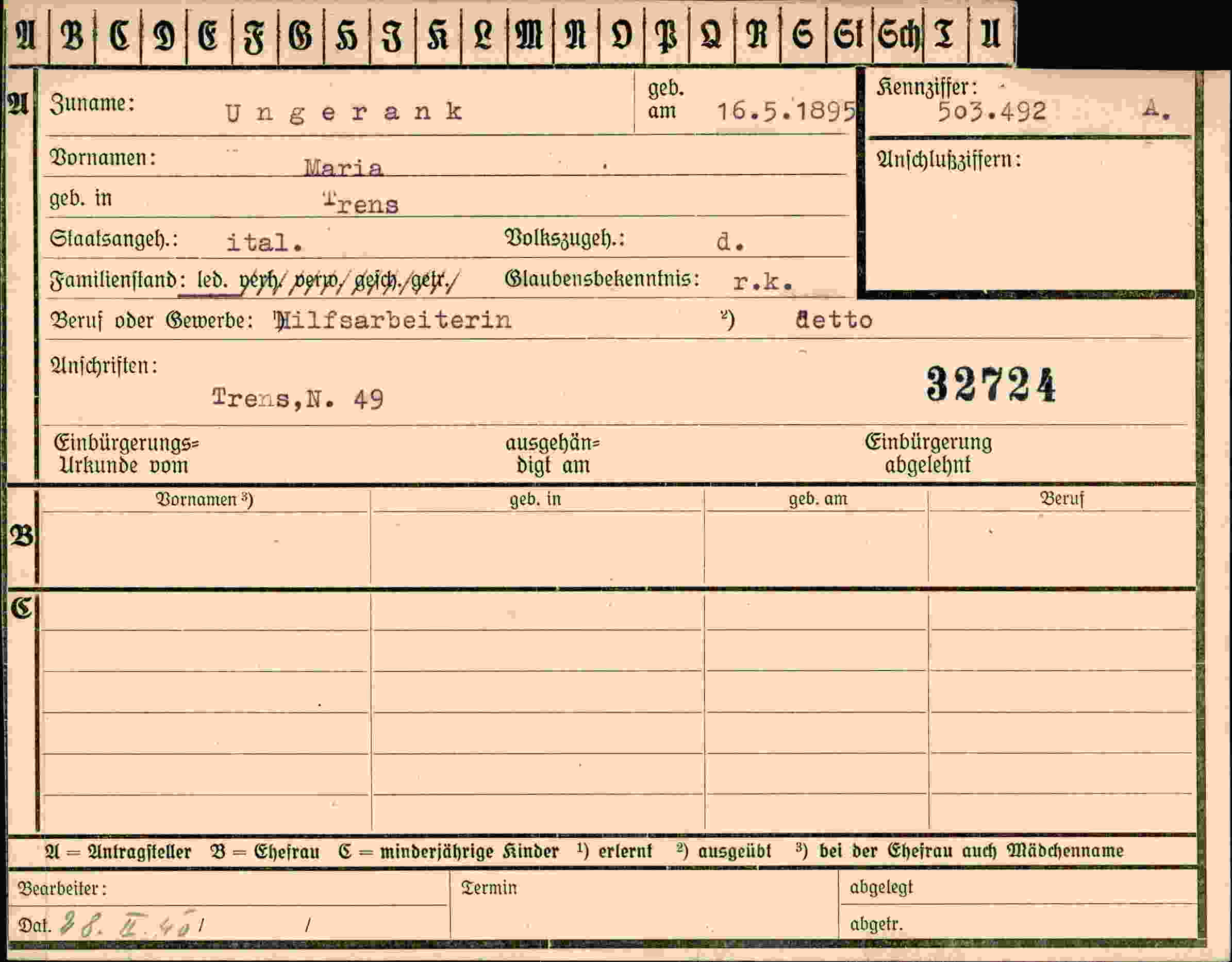Click the "M" alphabet index tab
The image size is (1232, 962).
(x=529, y=35)
